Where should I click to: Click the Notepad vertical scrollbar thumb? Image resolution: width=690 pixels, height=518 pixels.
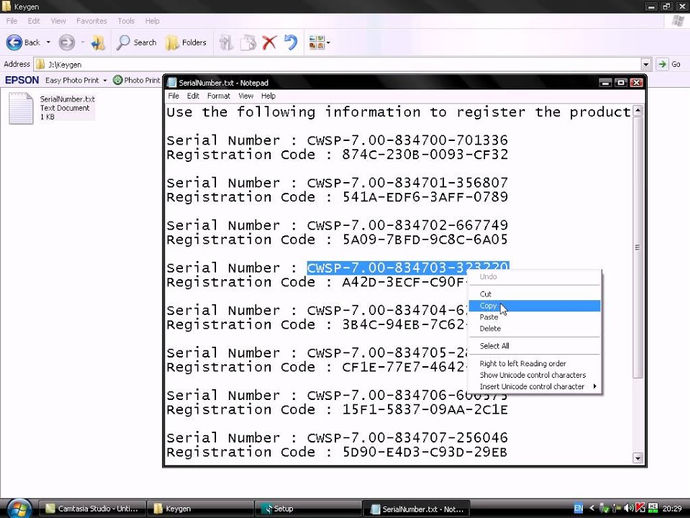tap(638, 248)
